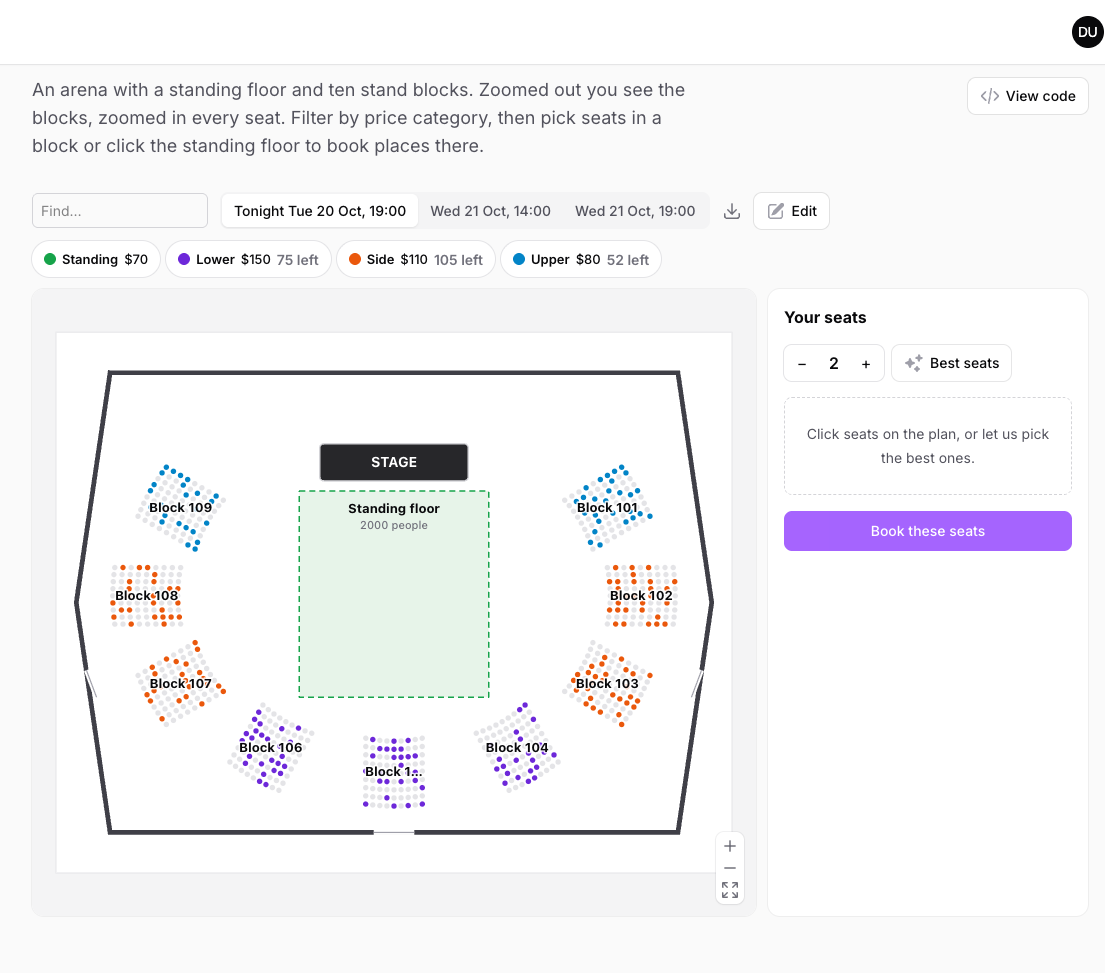Image resolution: width=1105 pixels, height=973 pixels.
Task: Click the "52 left" availability text
Action: [628, 260]
